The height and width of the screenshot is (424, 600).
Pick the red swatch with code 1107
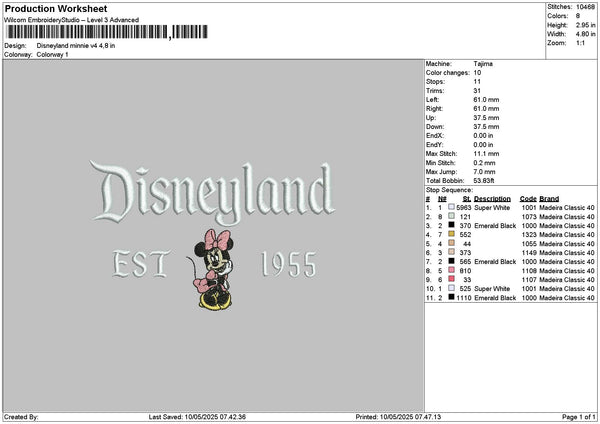(x=452, y=279)
